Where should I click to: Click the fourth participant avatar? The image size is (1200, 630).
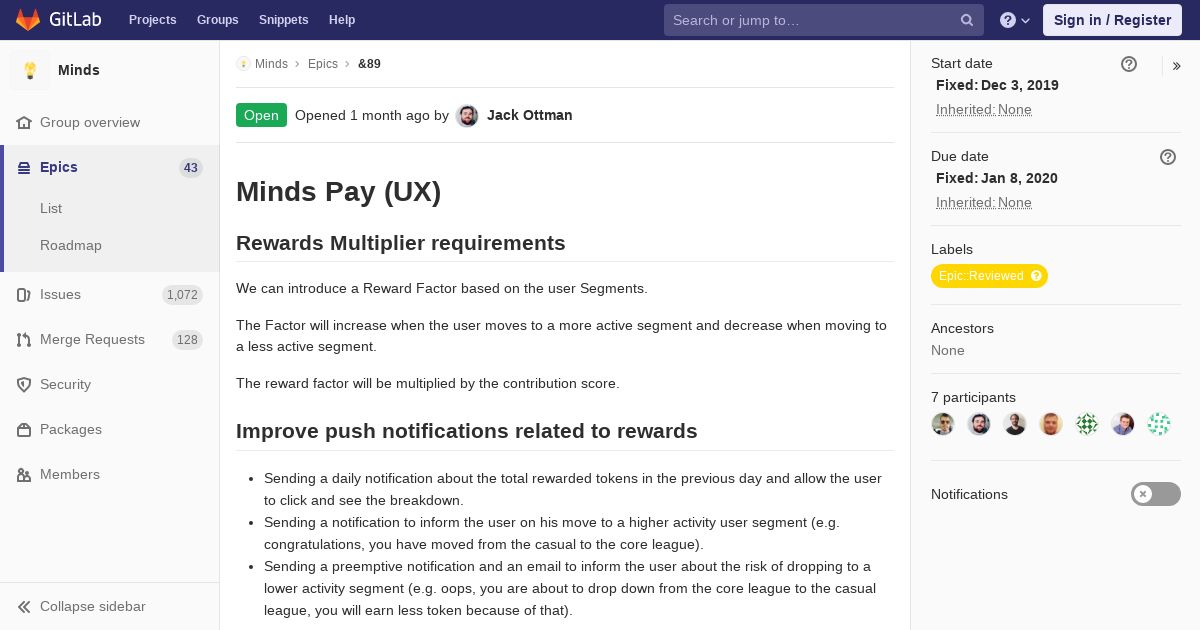click(x=1051, y=424)
